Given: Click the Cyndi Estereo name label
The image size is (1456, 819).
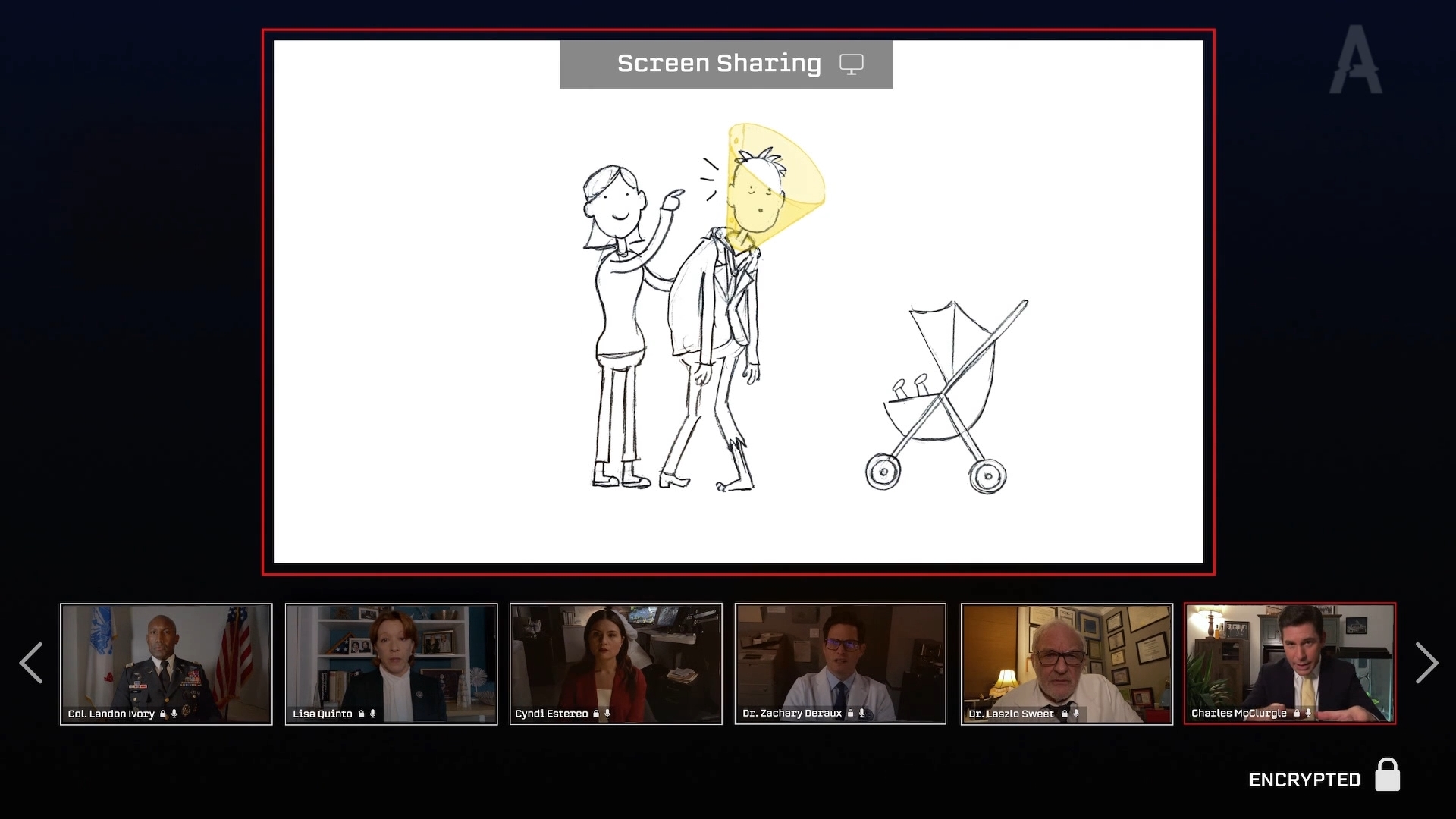Looking at the screenshot, I should pyautogui.click(x=551, y=714).
